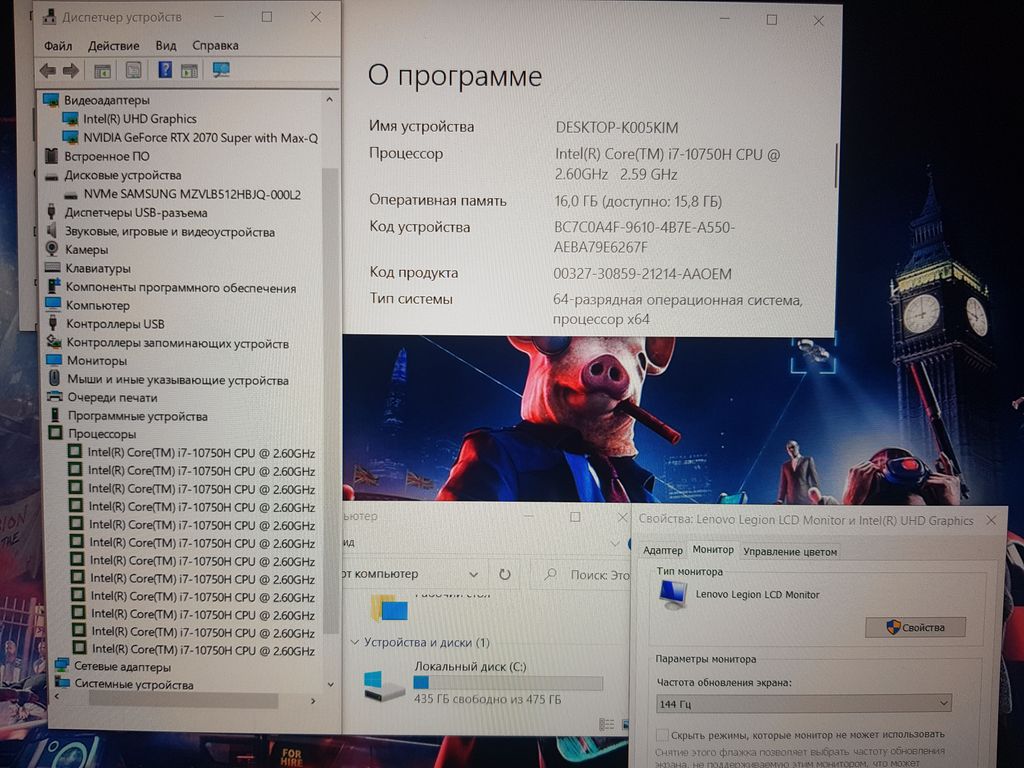Screen dimensions: 1024x768
Task: Click the Камеры webcam icon
Action: point(52,249)
